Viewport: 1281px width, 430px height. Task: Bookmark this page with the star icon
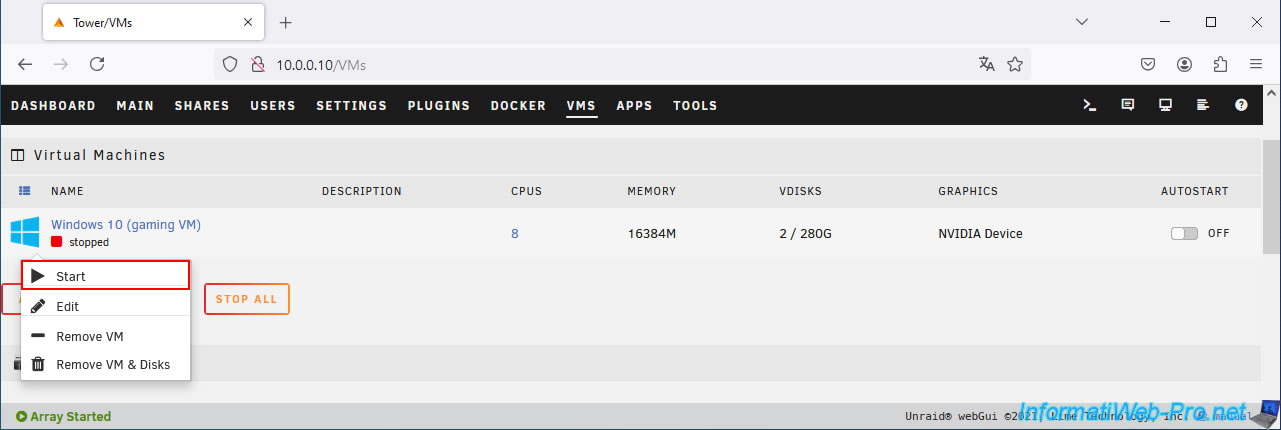tap(1015, 64)
